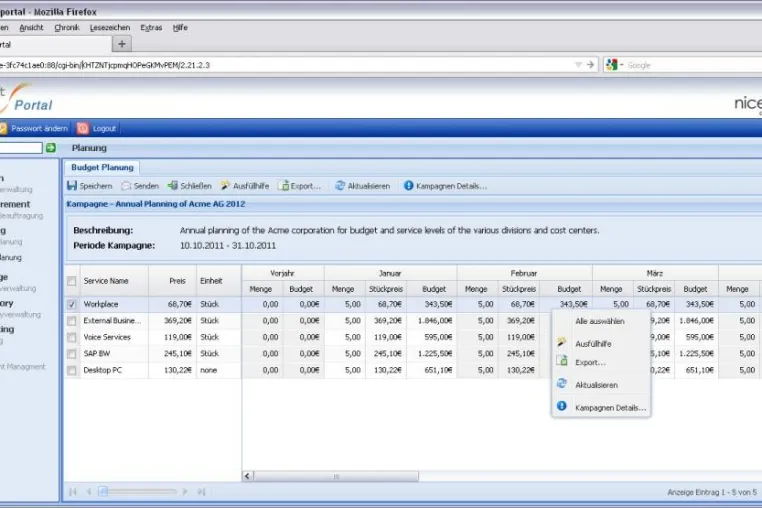Open the Hilfe menu
This screenshot has width=762, height=508.
180,28
